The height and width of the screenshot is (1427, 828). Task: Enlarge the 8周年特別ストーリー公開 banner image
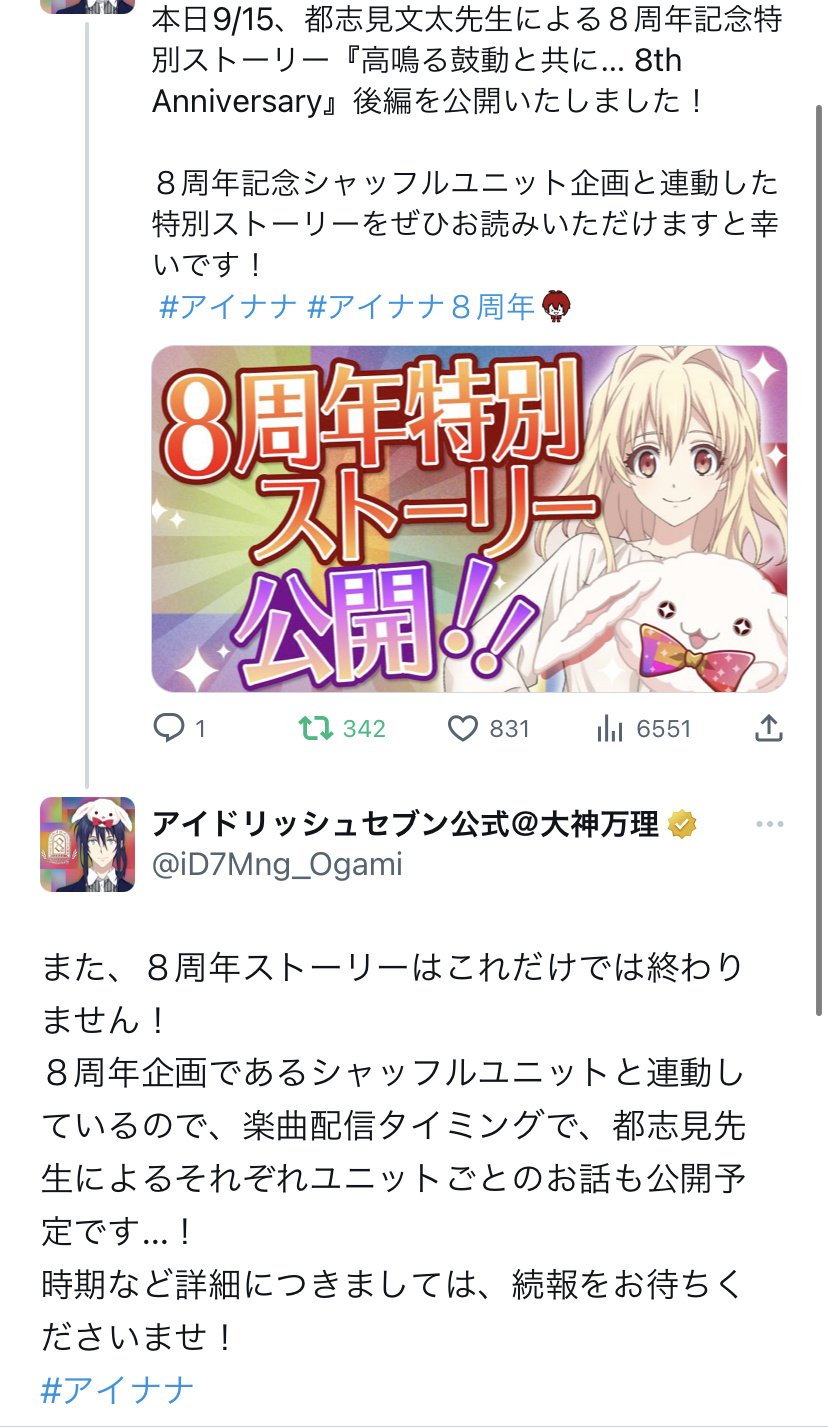pyautogui.click(x=469, y=518)
